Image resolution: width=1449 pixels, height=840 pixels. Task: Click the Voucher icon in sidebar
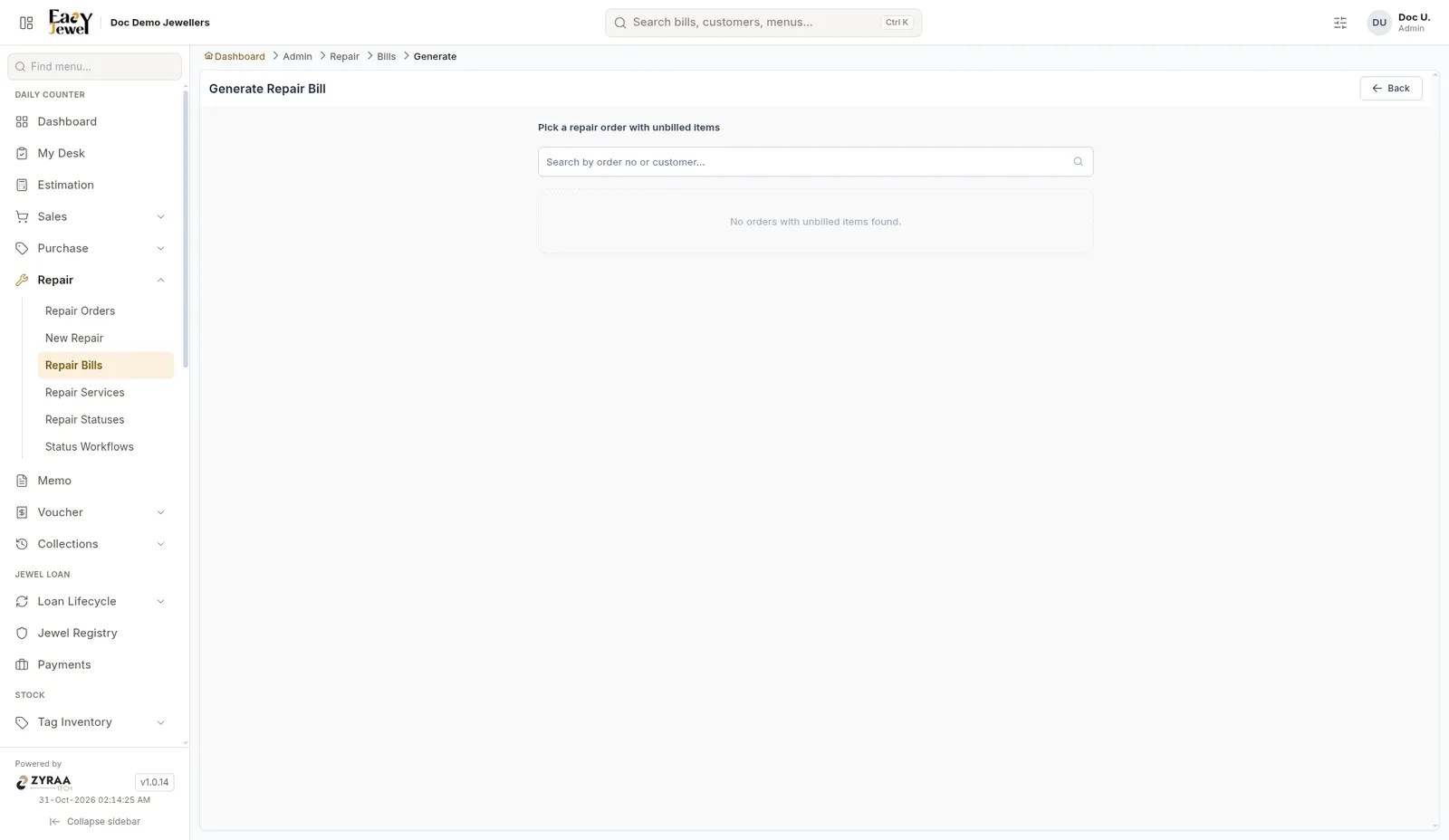click(x=22, y=512)
